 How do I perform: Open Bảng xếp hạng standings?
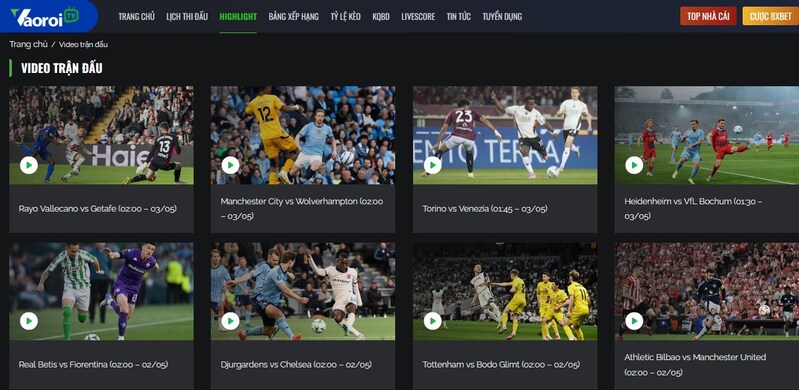[x=294, y=16]
